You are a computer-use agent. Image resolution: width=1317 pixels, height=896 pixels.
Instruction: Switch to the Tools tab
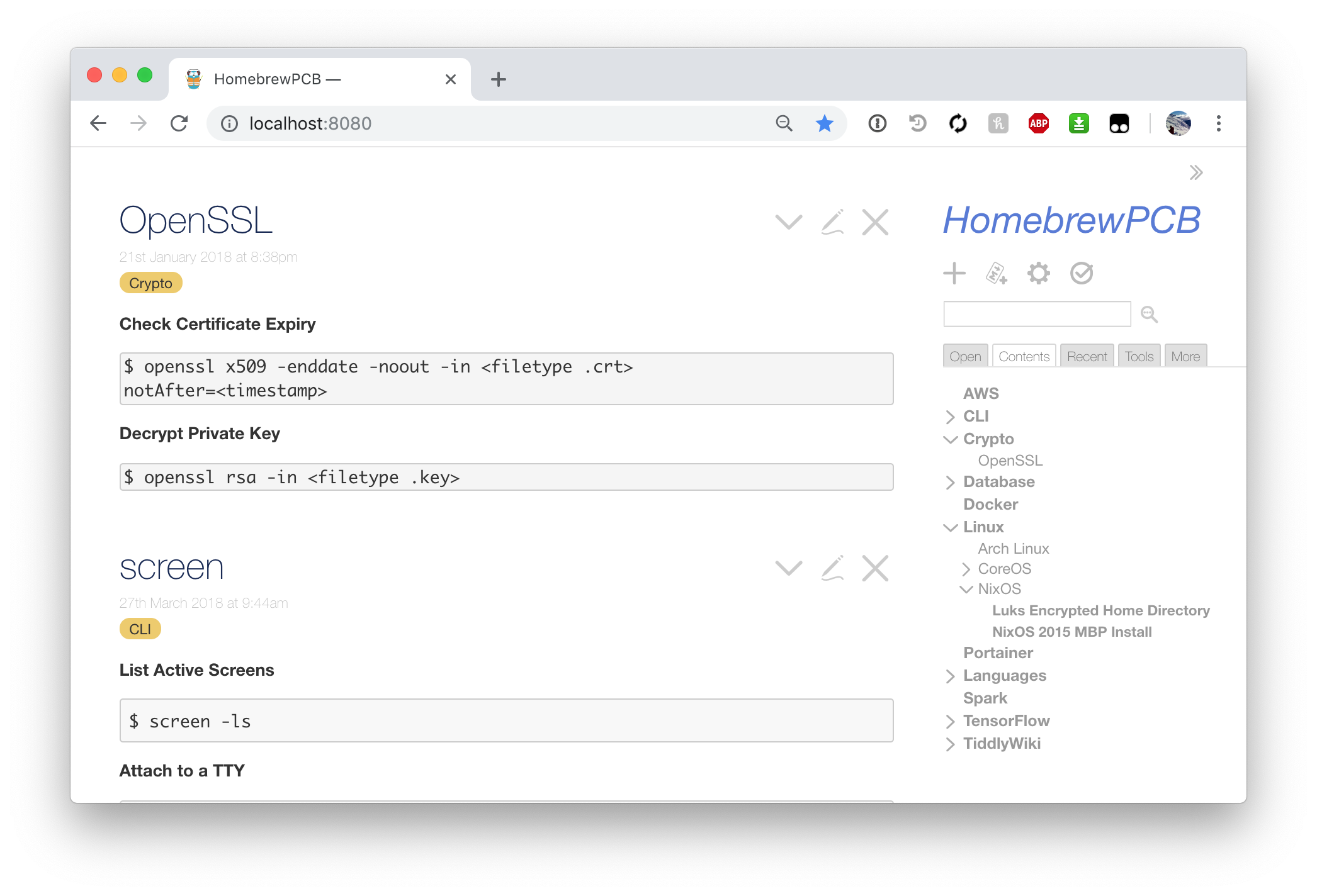click(1139, 356)
